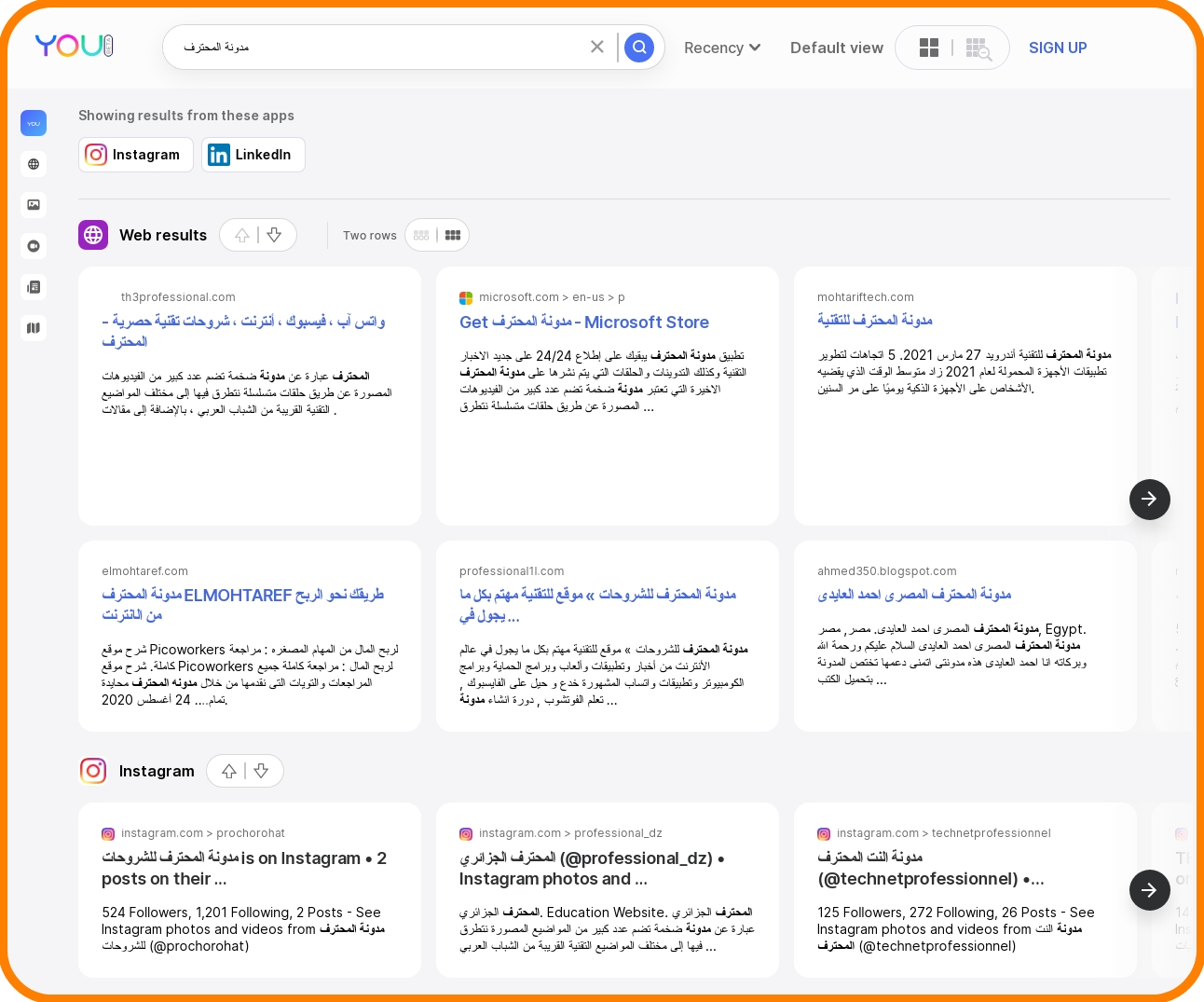Click the Microsoft favicon in result card
This screenshot has height=1002, width=1204.
[466, 297]
